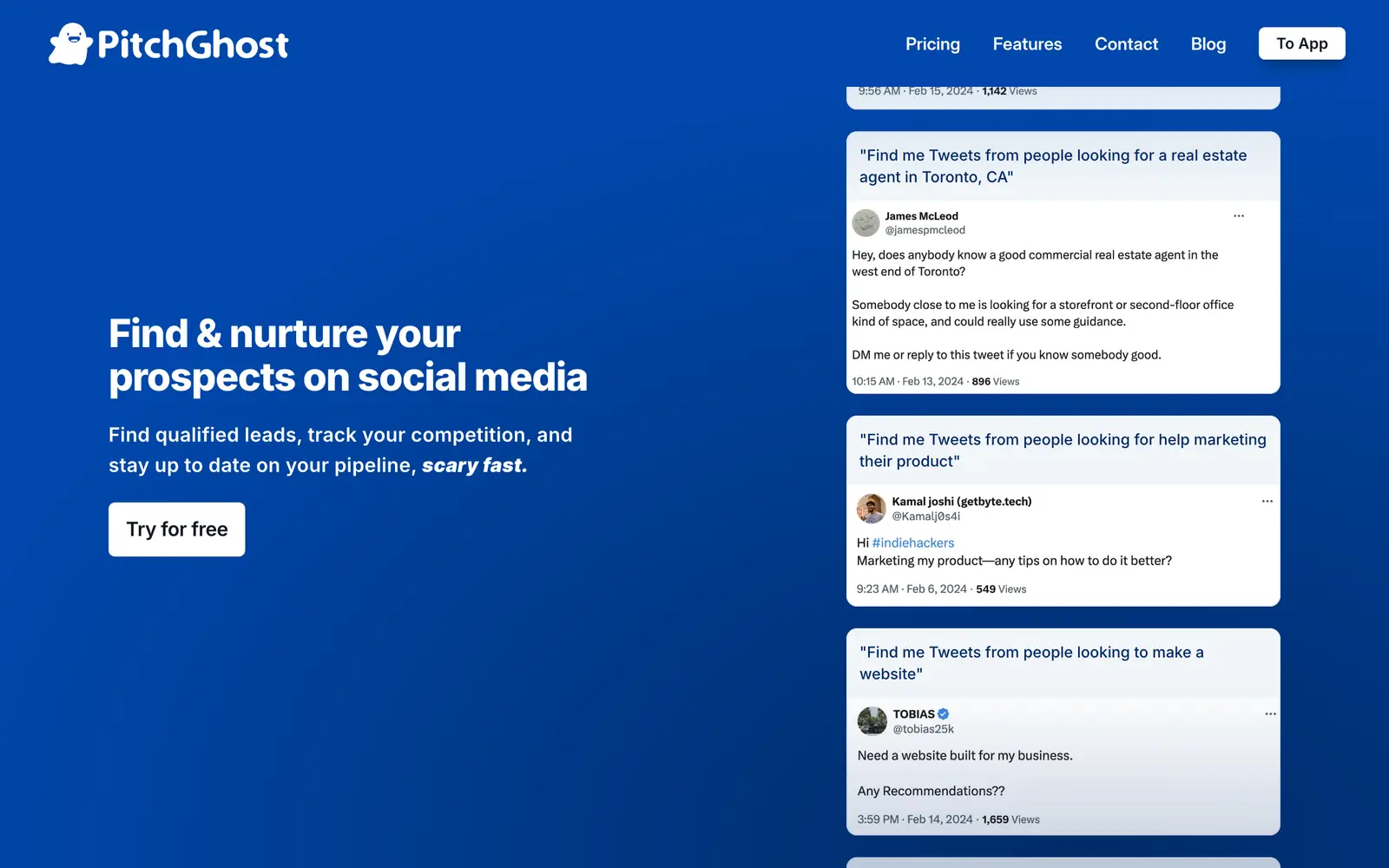
Task: Click the 1,142 Views count
Action: [x=1010, y=91]
